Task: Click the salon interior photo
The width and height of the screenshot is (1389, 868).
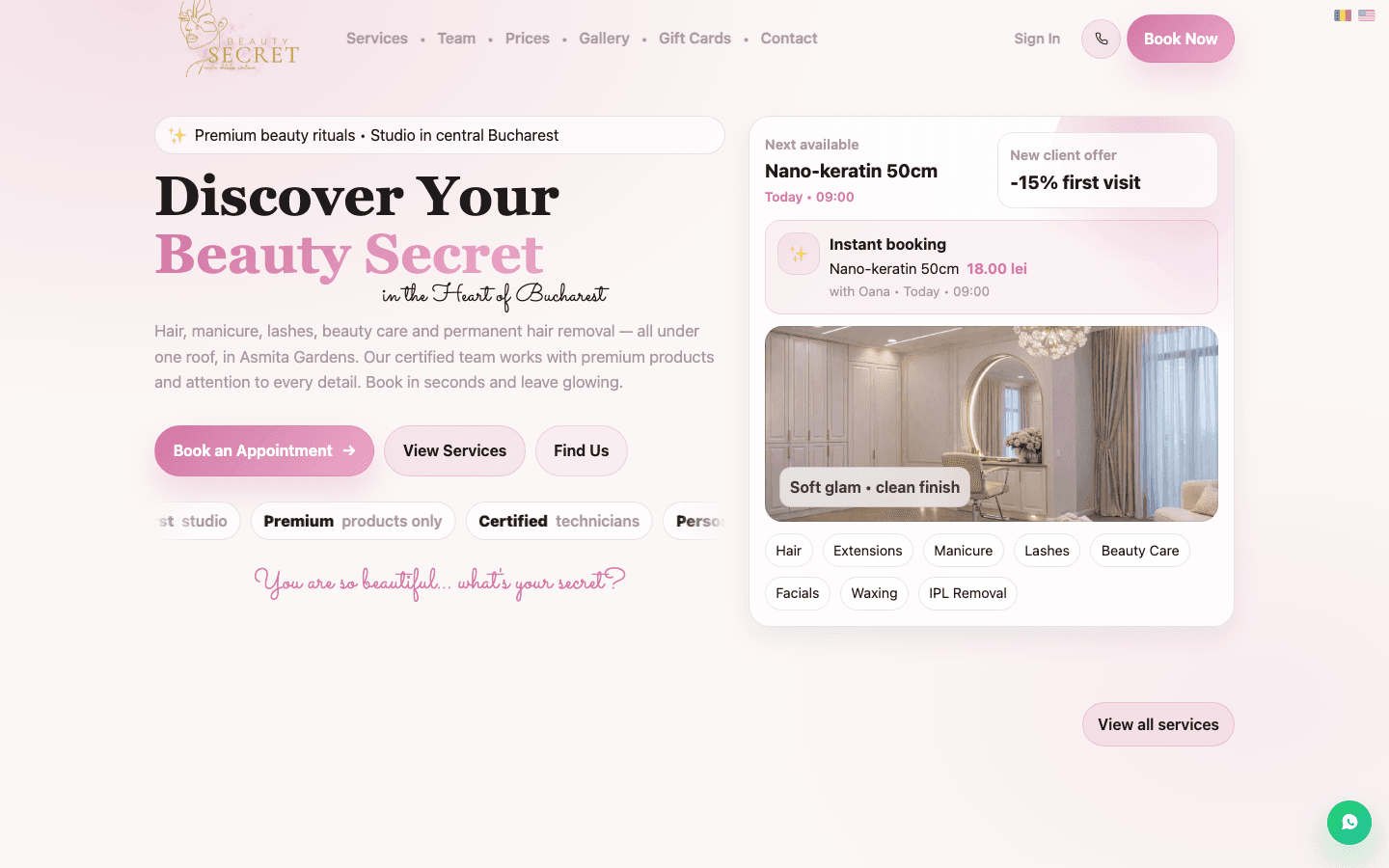Action: coord(992,423)
